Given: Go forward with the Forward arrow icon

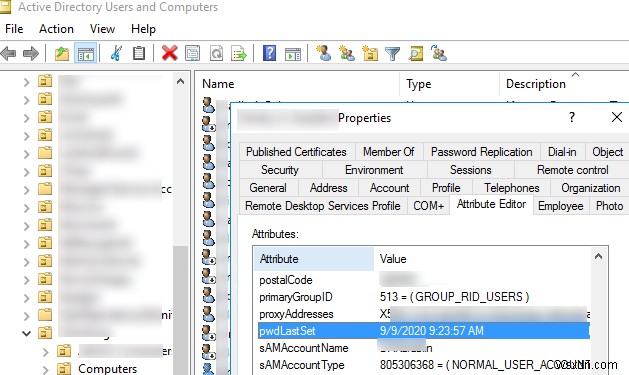Looking at the screenshot, I should point(31,53).
